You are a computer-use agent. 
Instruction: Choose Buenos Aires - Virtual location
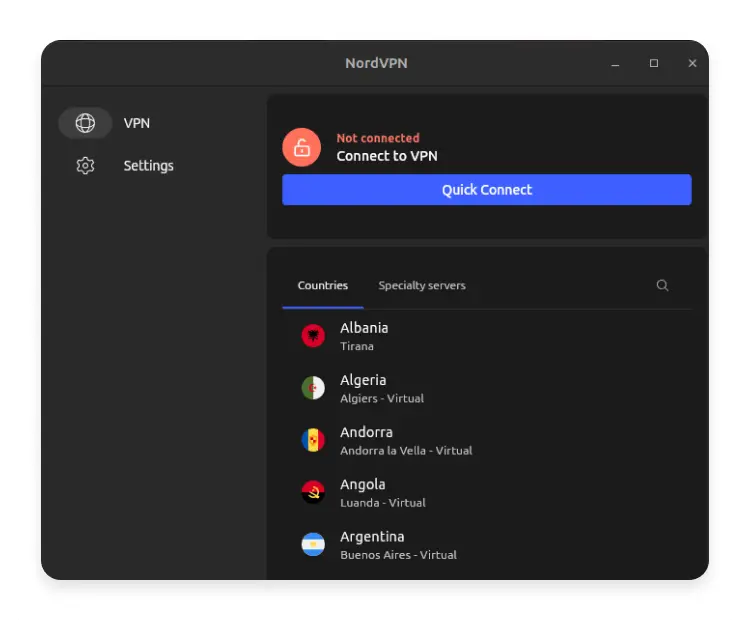tap(398, 554)
